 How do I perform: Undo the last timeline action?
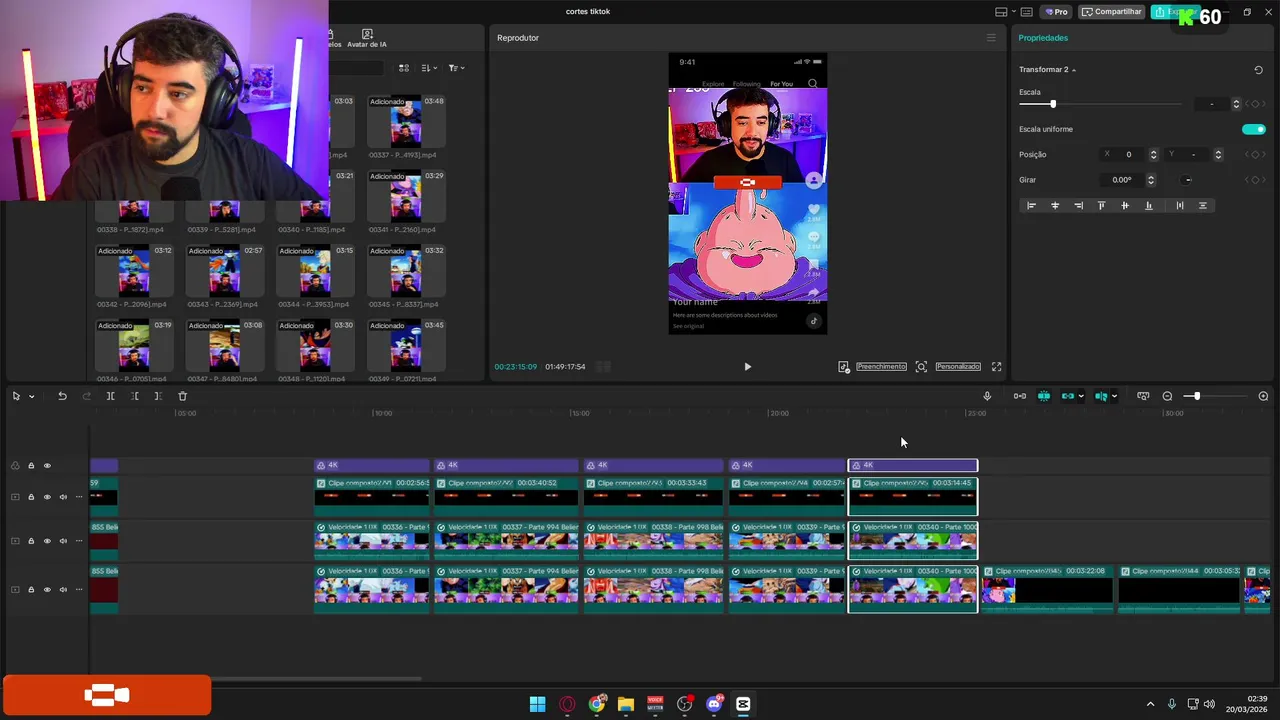point(62,396)
